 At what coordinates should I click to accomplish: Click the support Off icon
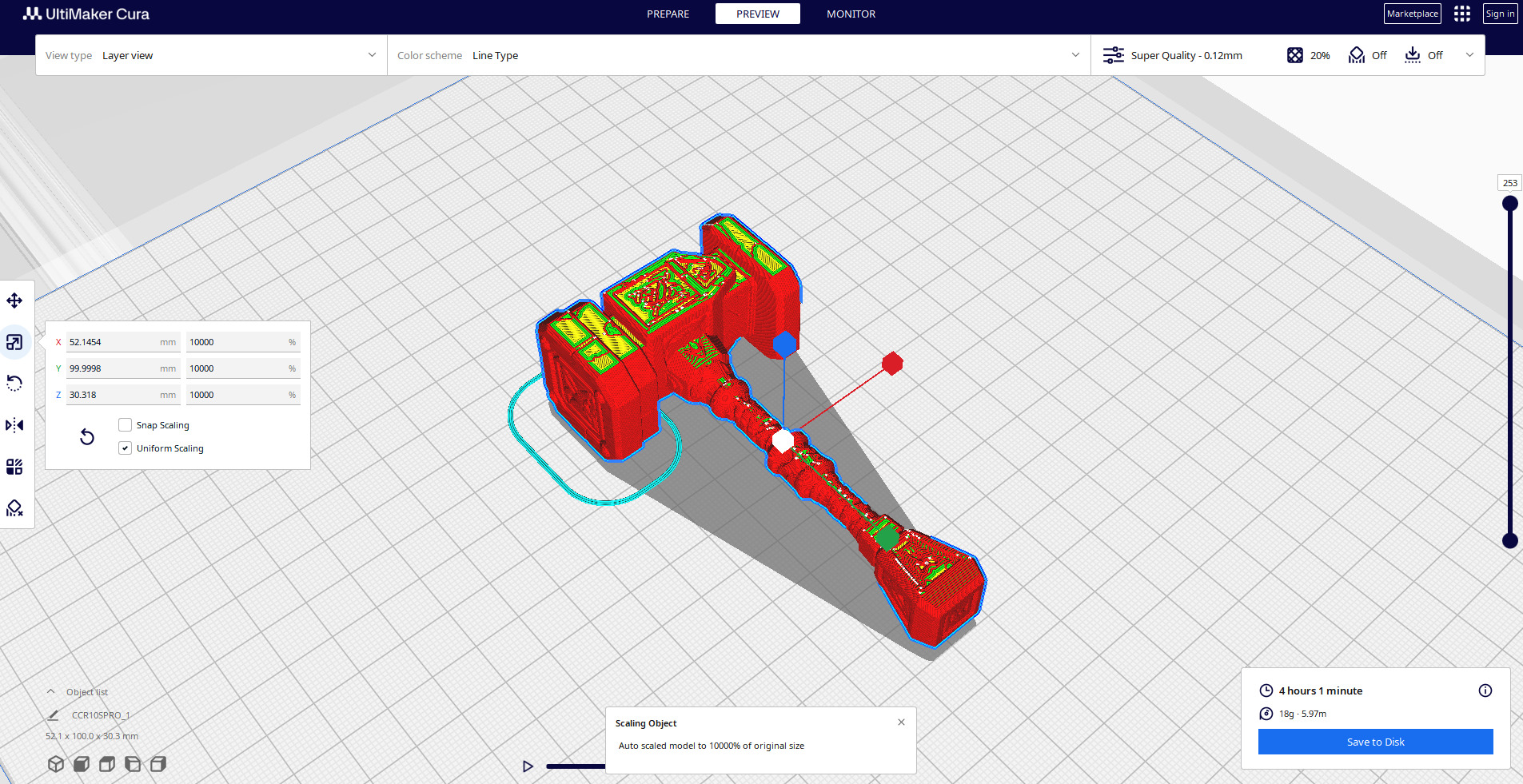[1357, 55]
